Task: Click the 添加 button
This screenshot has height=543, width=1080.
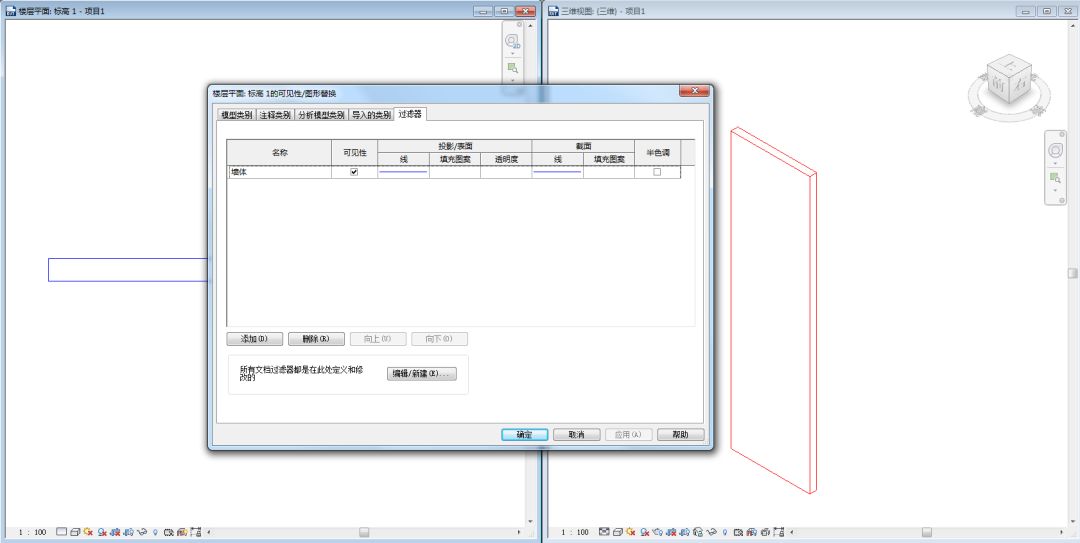Action: (x=255, y=339)
